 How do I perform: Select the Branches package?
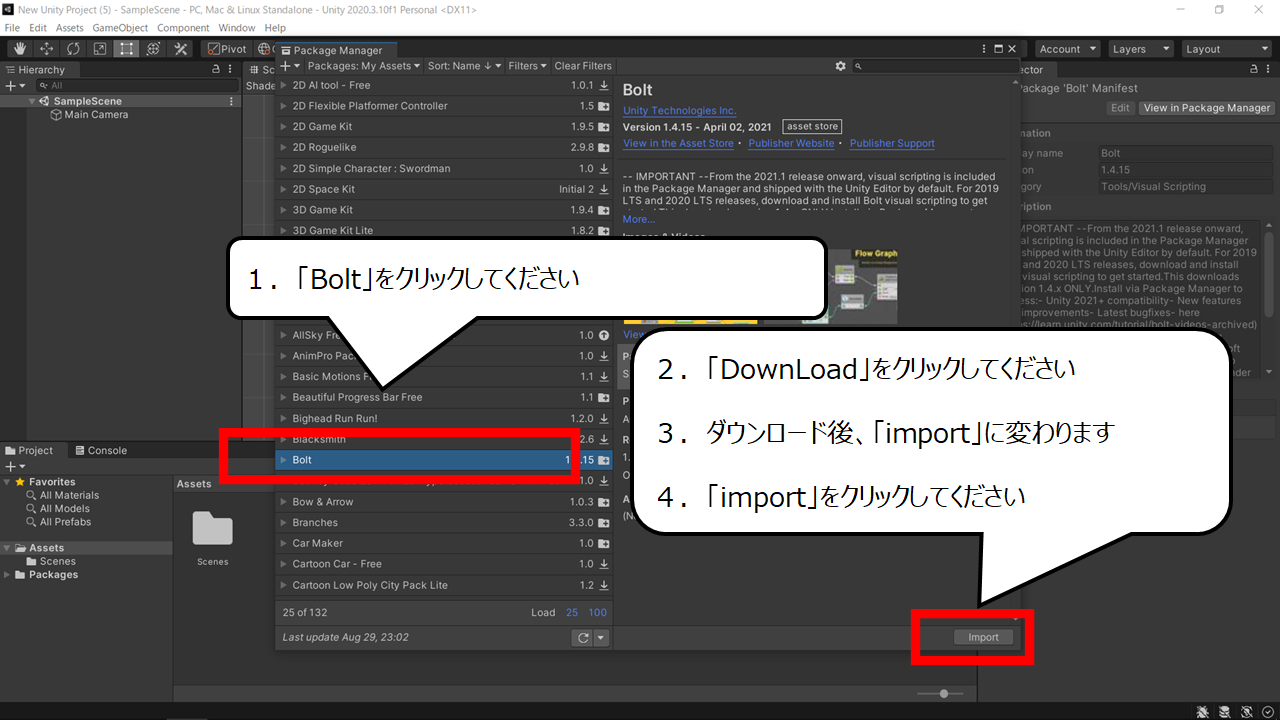coord(444,523)
